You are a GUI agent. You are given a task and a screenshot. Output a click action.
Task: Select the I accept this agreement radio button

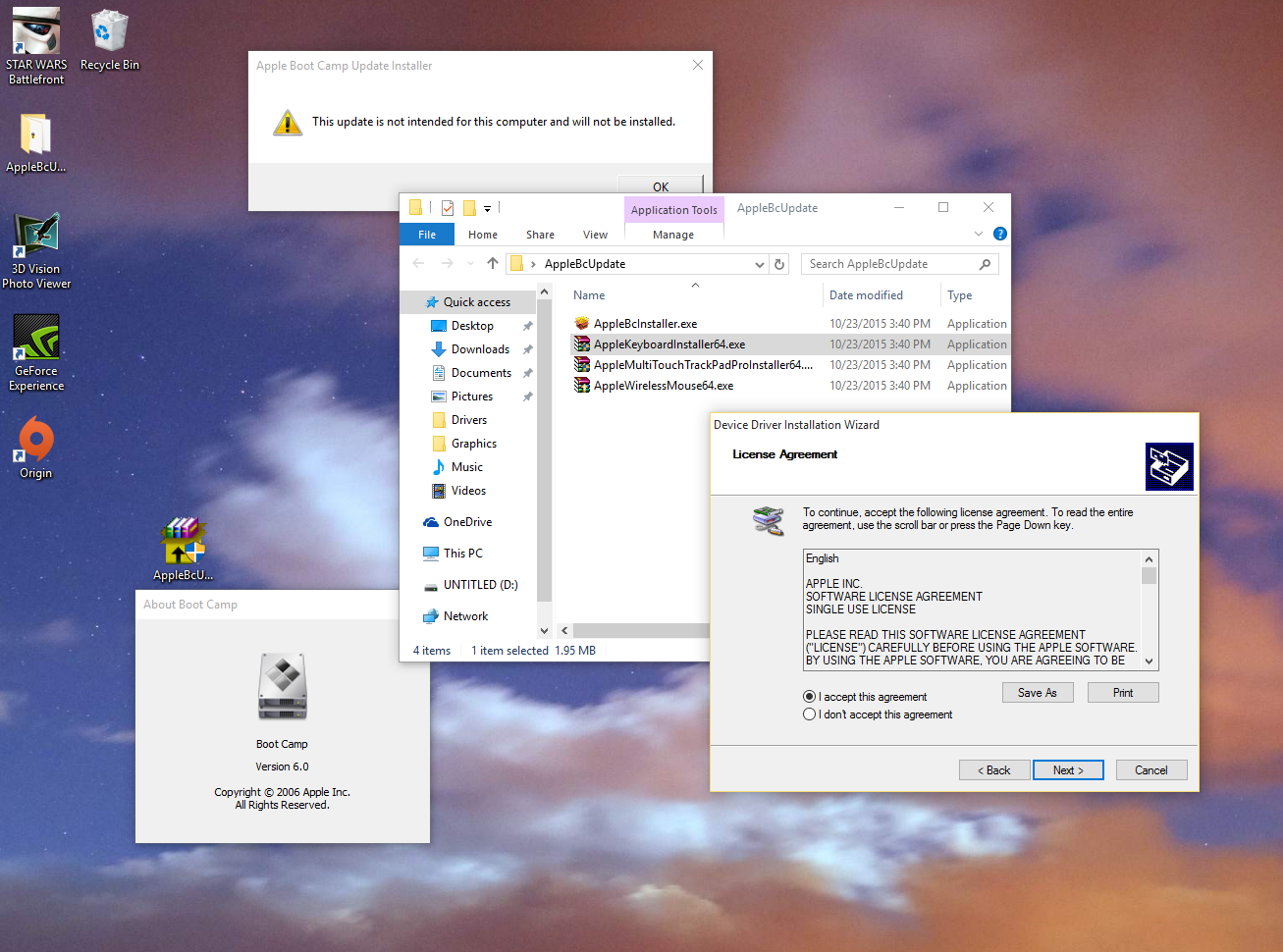[x=809, y=697]
